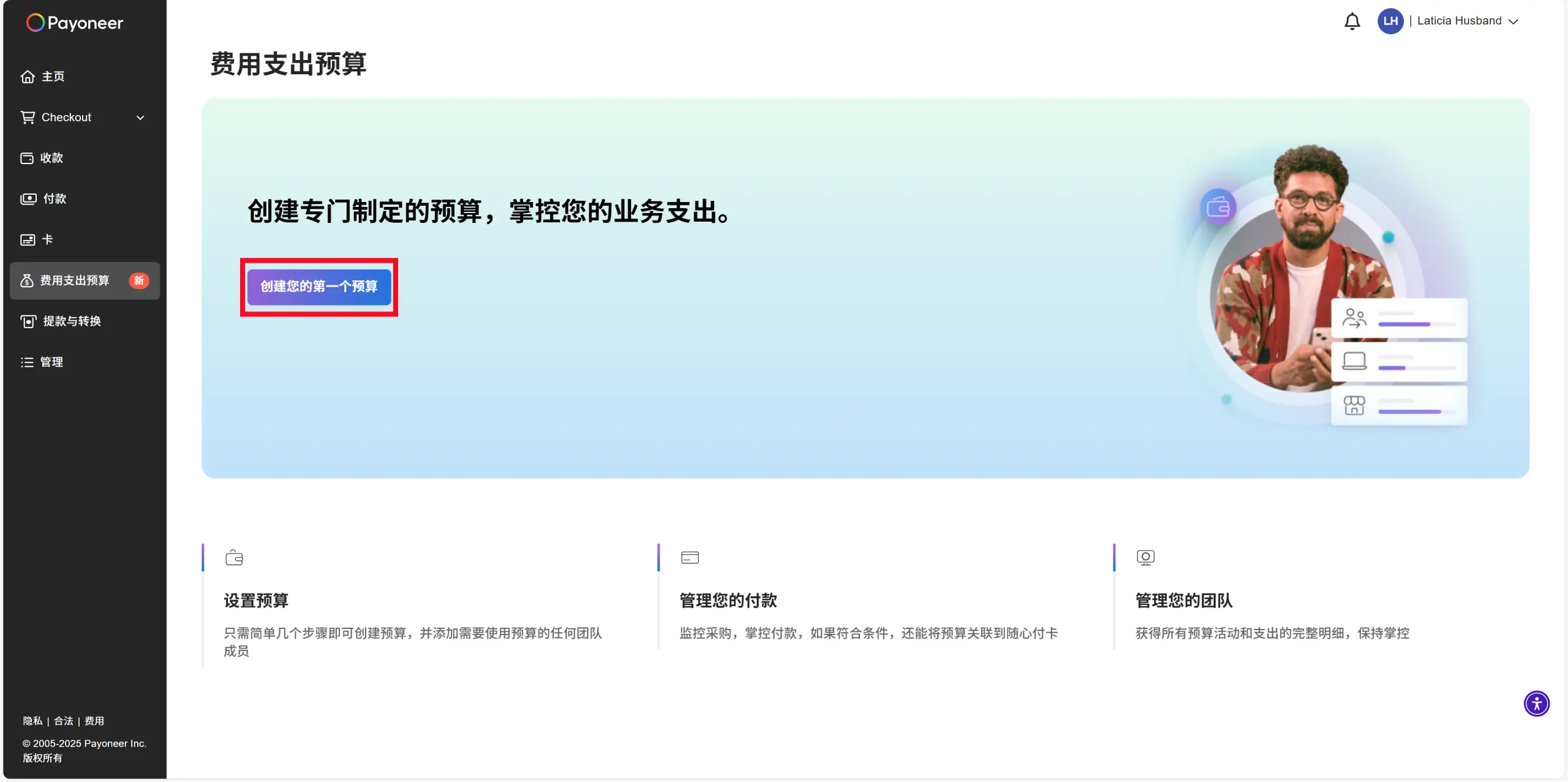Open the notifications bell
Screen dimensions: 1568x782
1352,21
